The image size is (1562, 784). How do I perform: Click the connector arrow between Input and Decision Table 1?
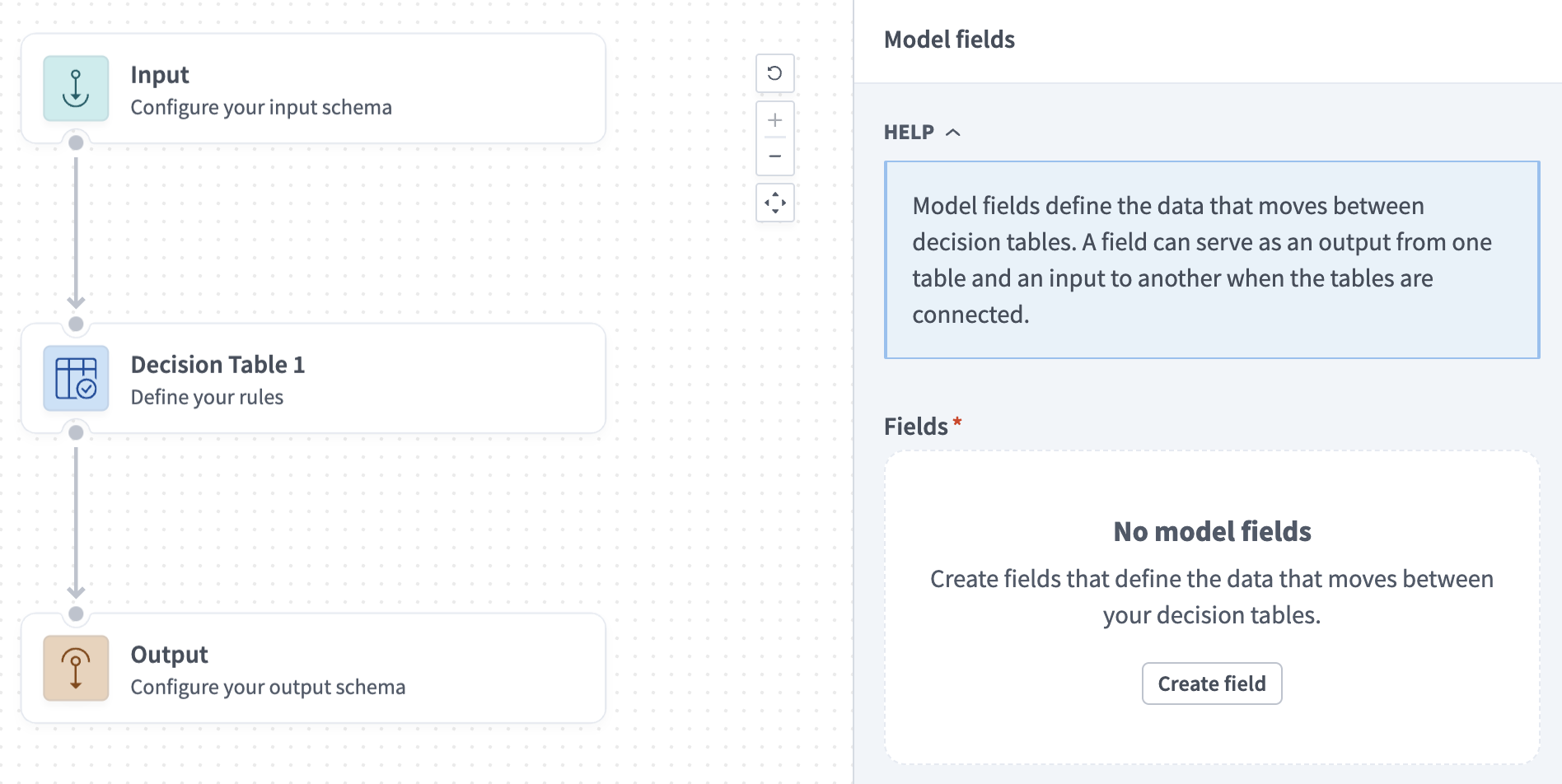point(77,231)
